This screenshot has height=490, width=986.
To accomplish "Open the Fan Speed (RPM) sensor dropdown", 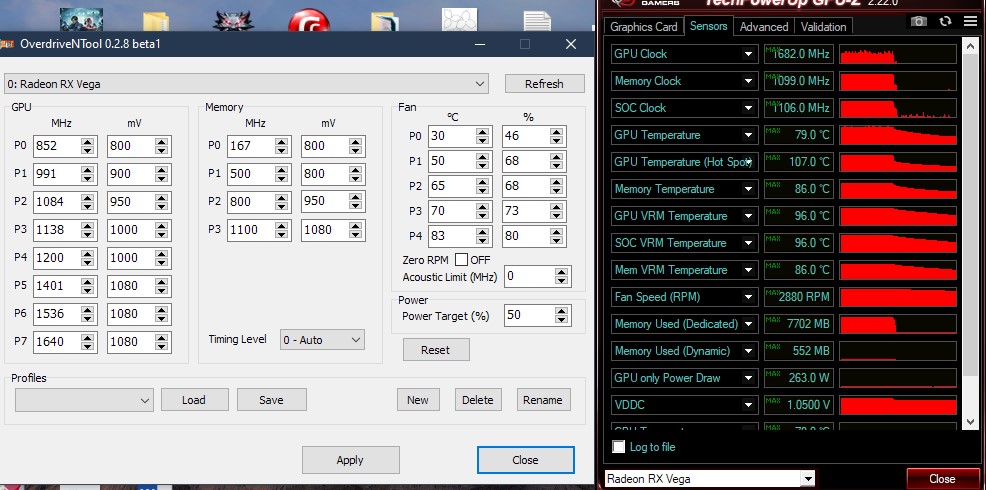I will tap(748, 297).
